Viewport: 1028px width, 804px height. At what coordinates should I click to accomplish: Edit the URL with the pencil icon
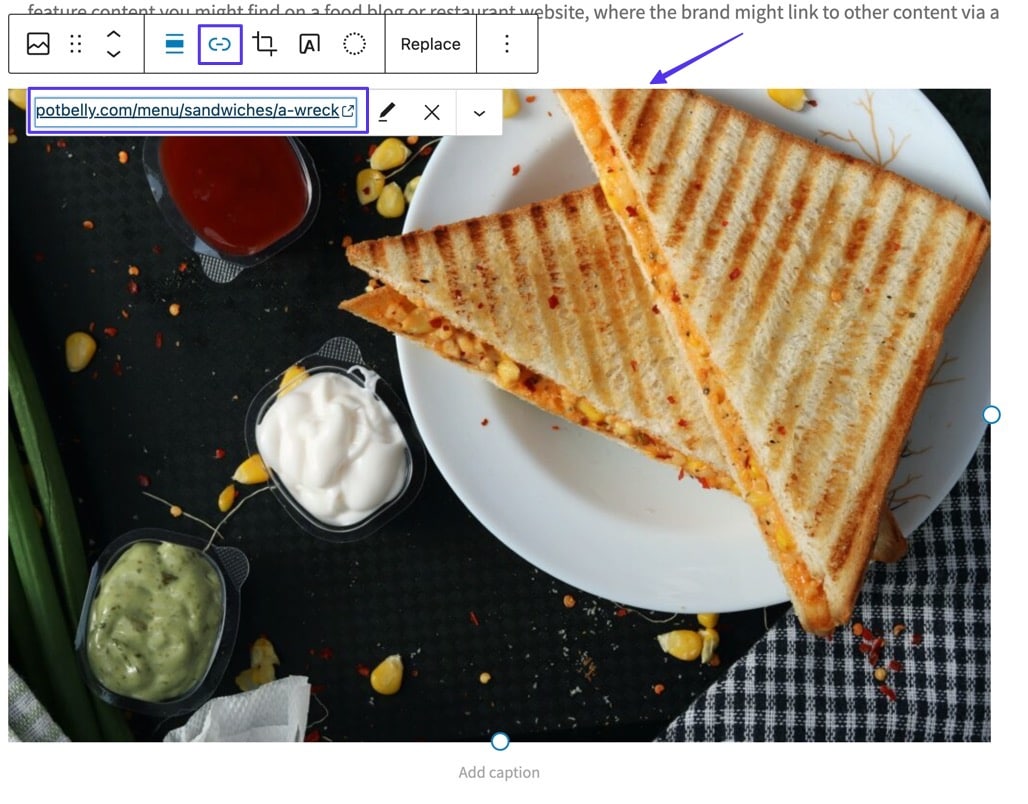point(387,112)
